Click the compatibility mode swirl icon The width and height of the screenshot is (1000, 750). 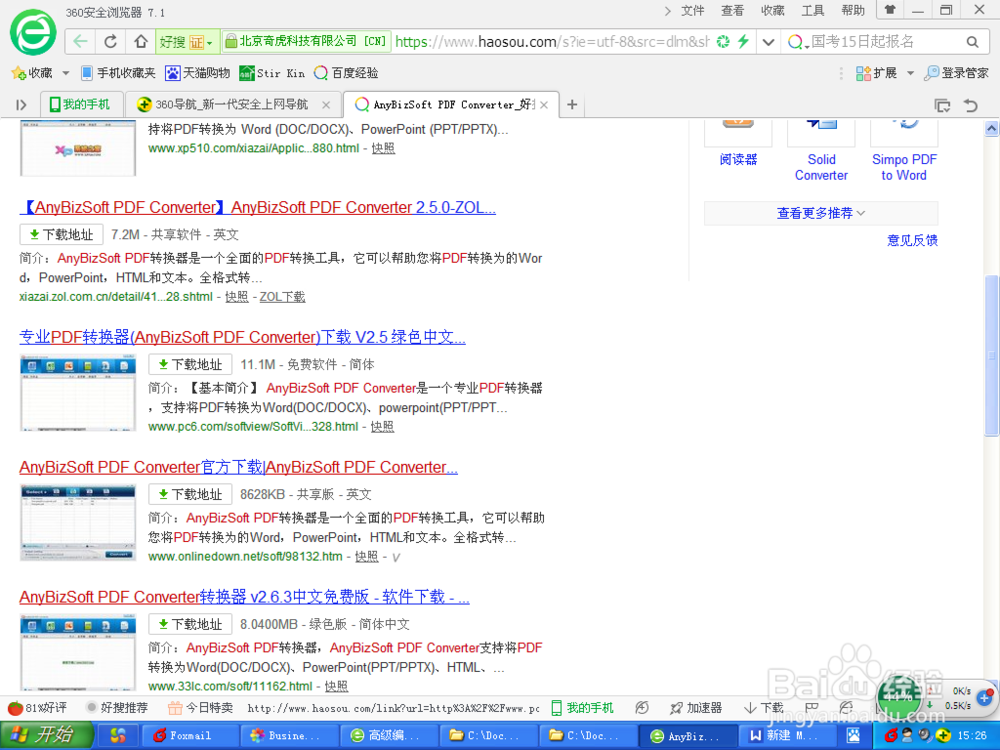[723, 41]
